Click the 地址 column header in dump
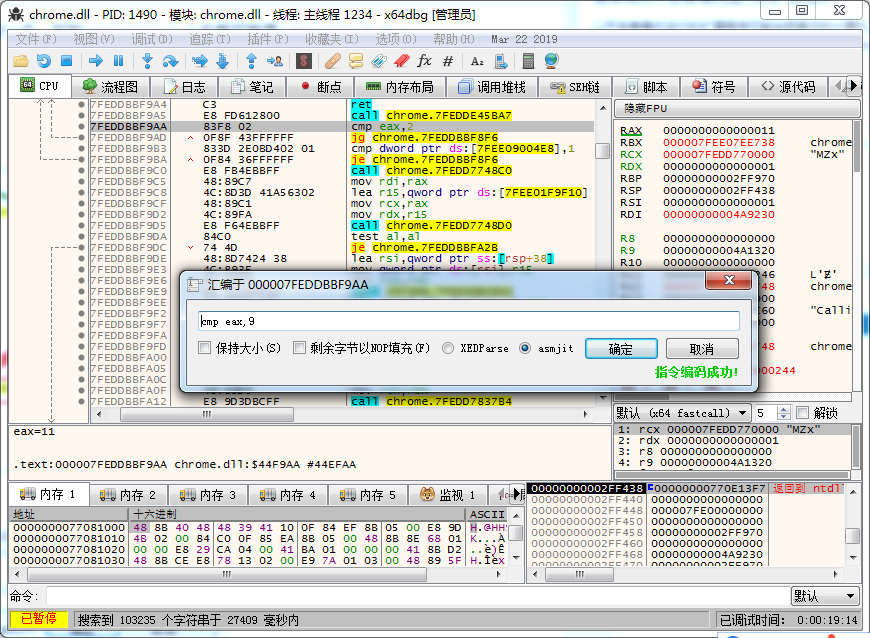This screenshot has width=870, height=638. click(x=69, y=514)
